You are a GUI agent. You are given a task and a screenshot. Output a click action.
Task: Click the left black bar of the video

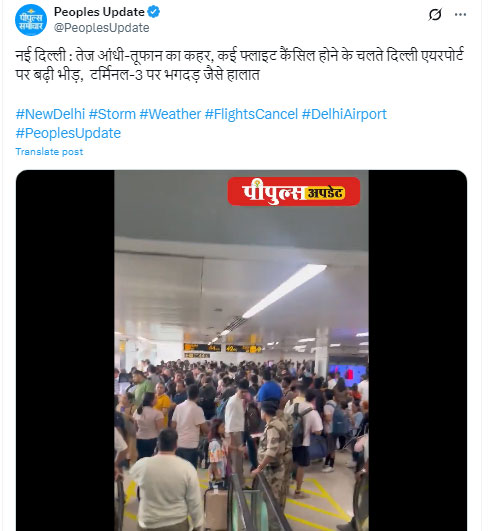pyautogui.click(x=65, y=351)
